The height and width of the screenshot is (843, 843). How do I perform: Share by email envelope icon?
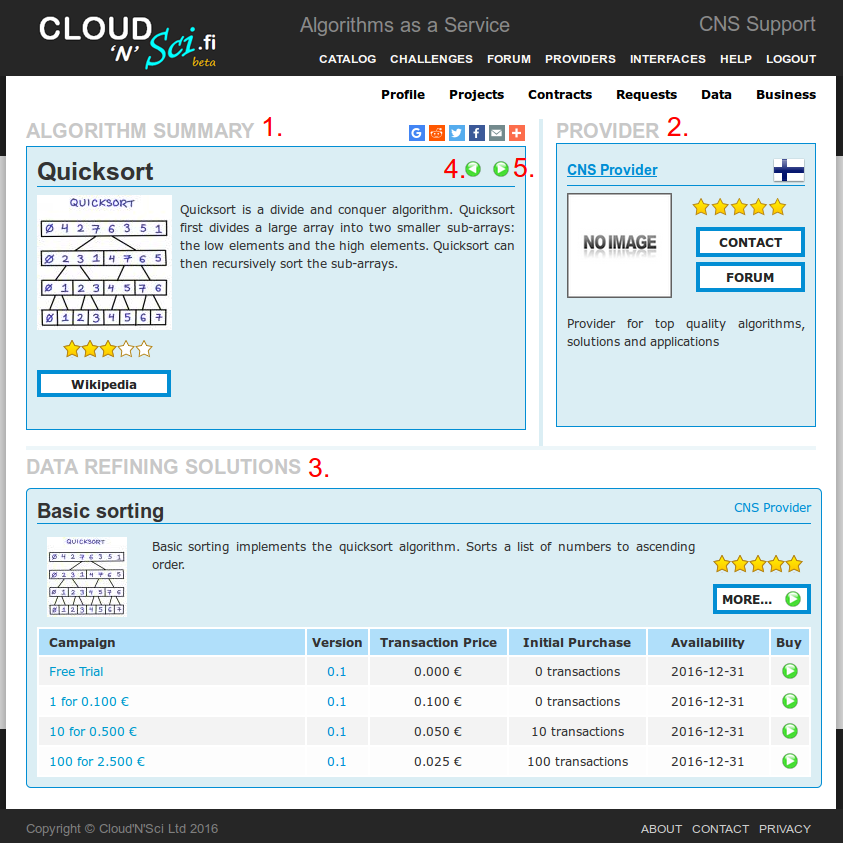pos(496,132)
